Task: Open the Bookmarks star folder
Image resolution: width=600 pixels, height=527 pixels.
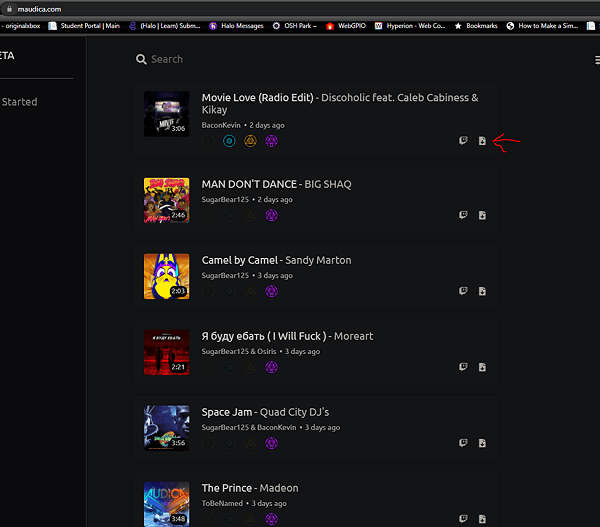Action: click(476, 26)
